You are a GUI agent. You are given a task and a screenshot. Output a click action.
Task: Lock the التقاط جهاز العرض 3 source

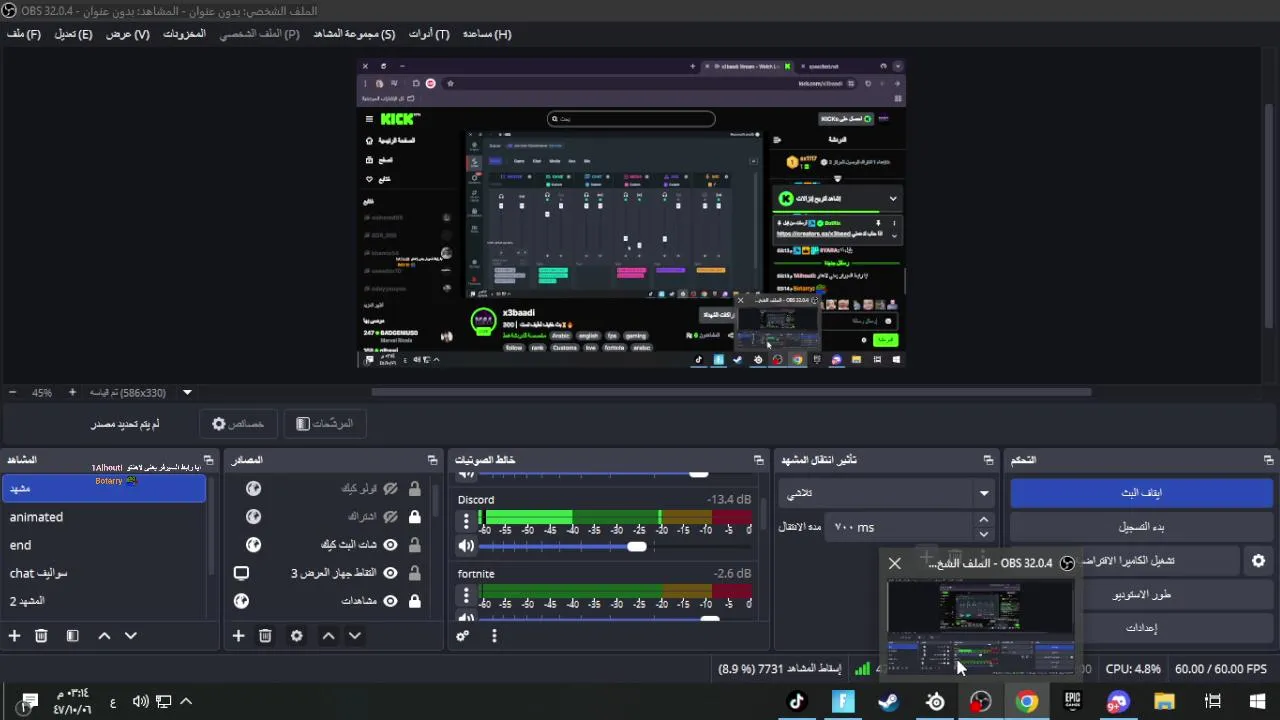[x=414, y=573]
